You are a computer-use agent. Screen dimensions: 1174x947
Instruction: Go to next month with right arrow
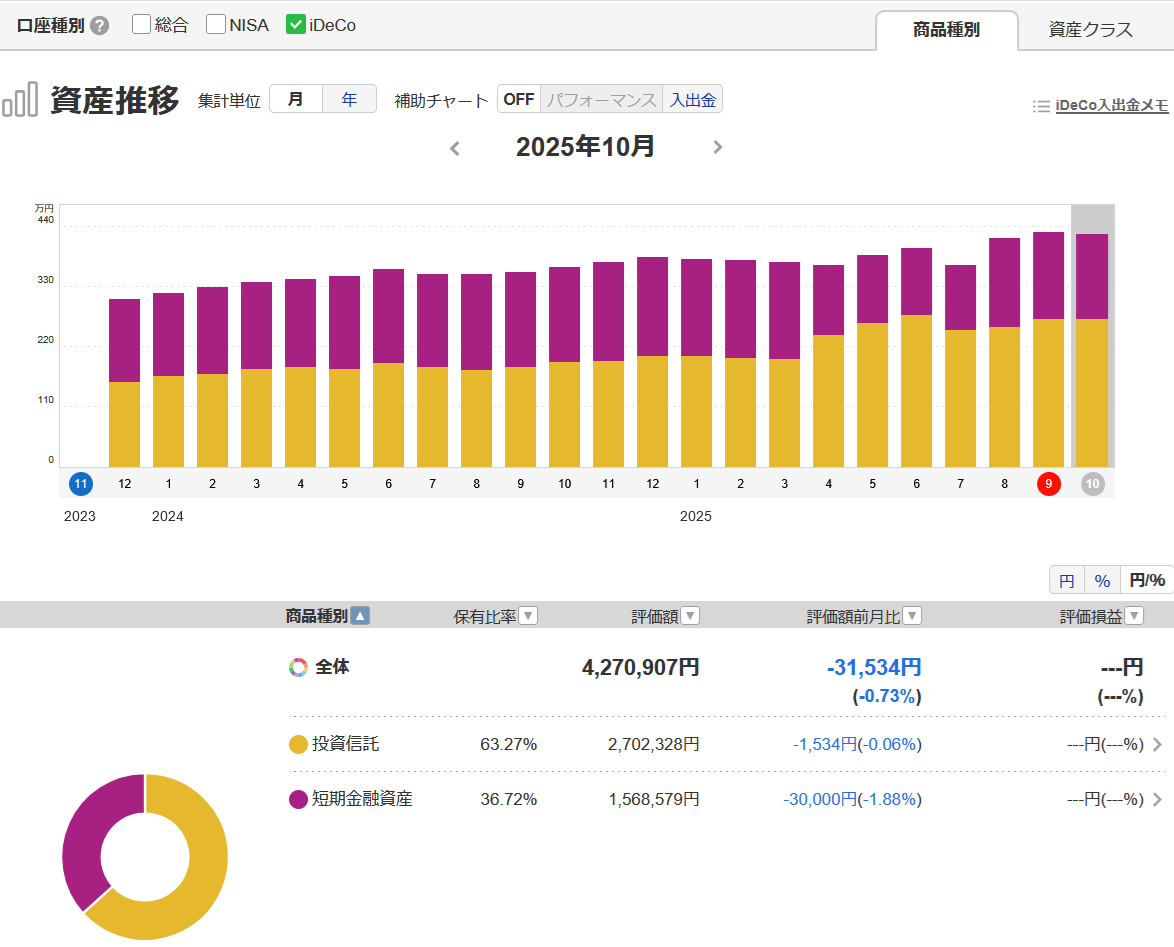click(x=717, y=148)
